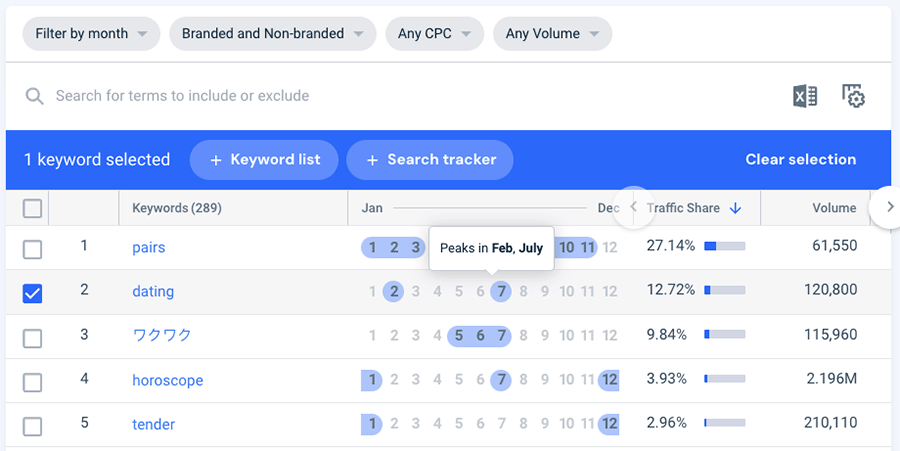
Task: Click the 9.84% traffic share value
Action: pos(666,335)
